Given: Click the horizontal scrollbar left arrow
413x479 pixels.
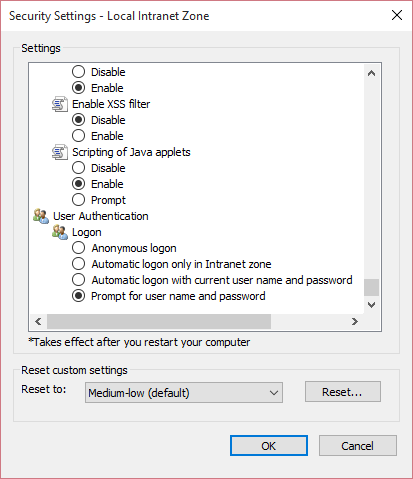Looking at the screenshot, I should click(38, 321).
